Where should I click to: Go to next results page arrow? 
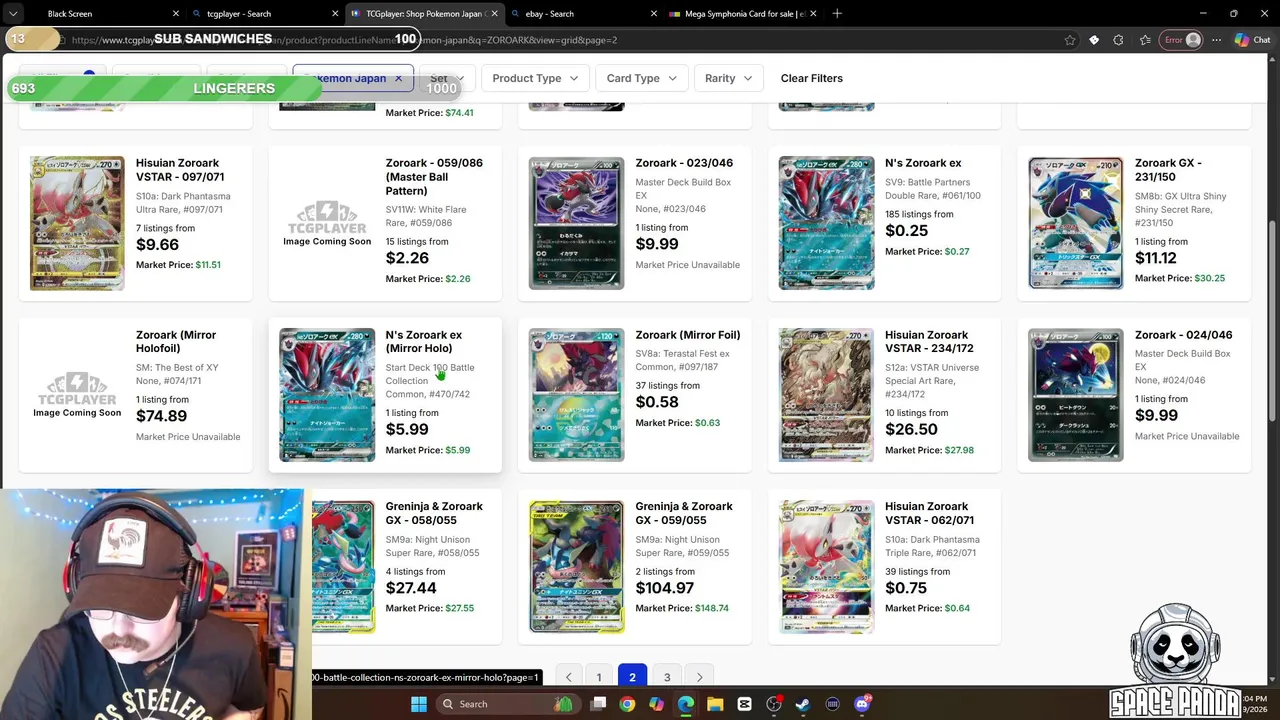coord(700,677)
